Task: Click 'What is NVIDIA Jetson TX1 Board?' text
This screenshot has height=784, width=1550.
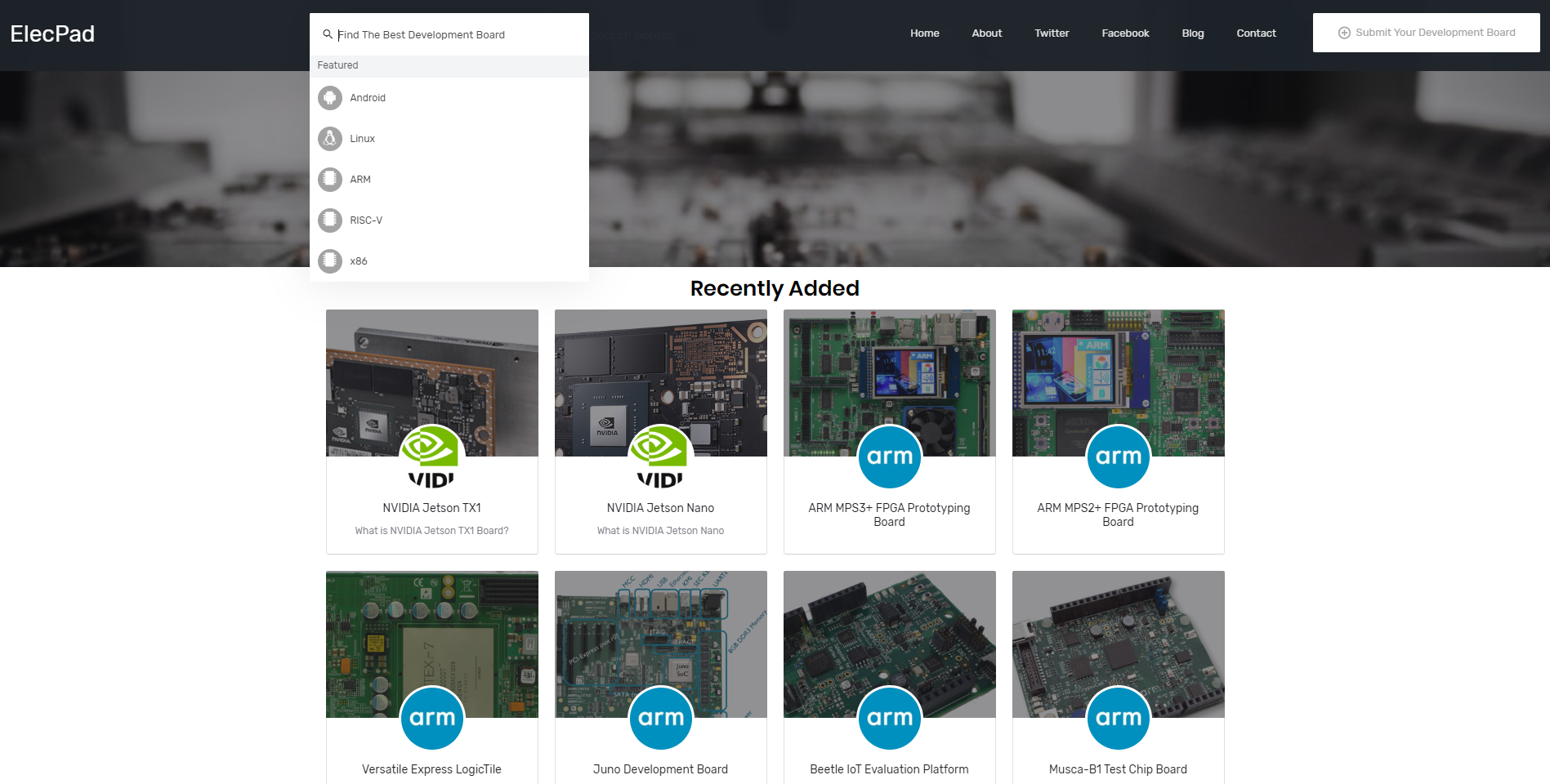Action: (x=432, y=531)
